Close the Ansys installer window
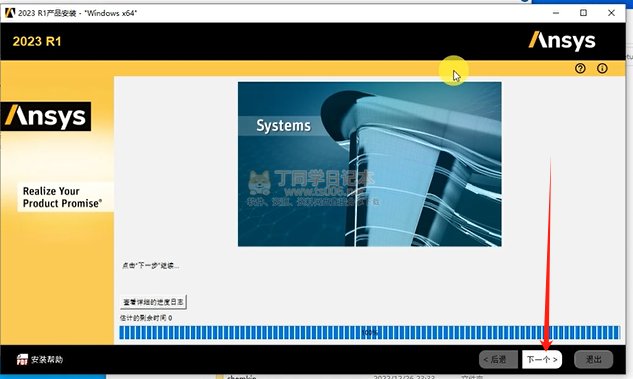The height and width of the screenshot is (379, 633). coord(611,13)
